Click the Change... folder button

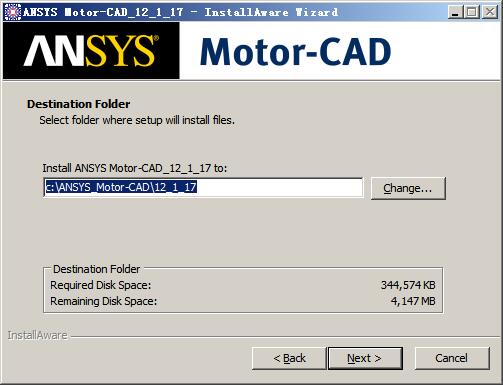point(408,188)
